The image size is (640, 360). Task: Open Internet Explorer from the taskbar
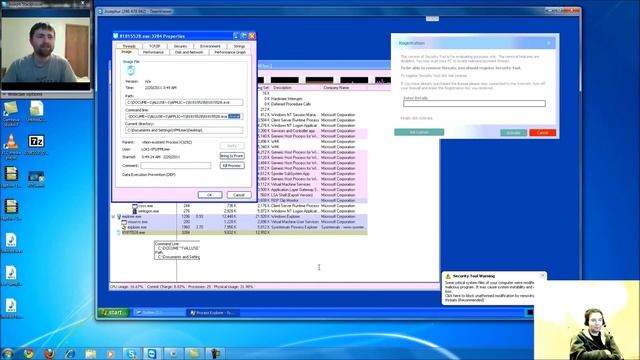[x=70, y=353]
